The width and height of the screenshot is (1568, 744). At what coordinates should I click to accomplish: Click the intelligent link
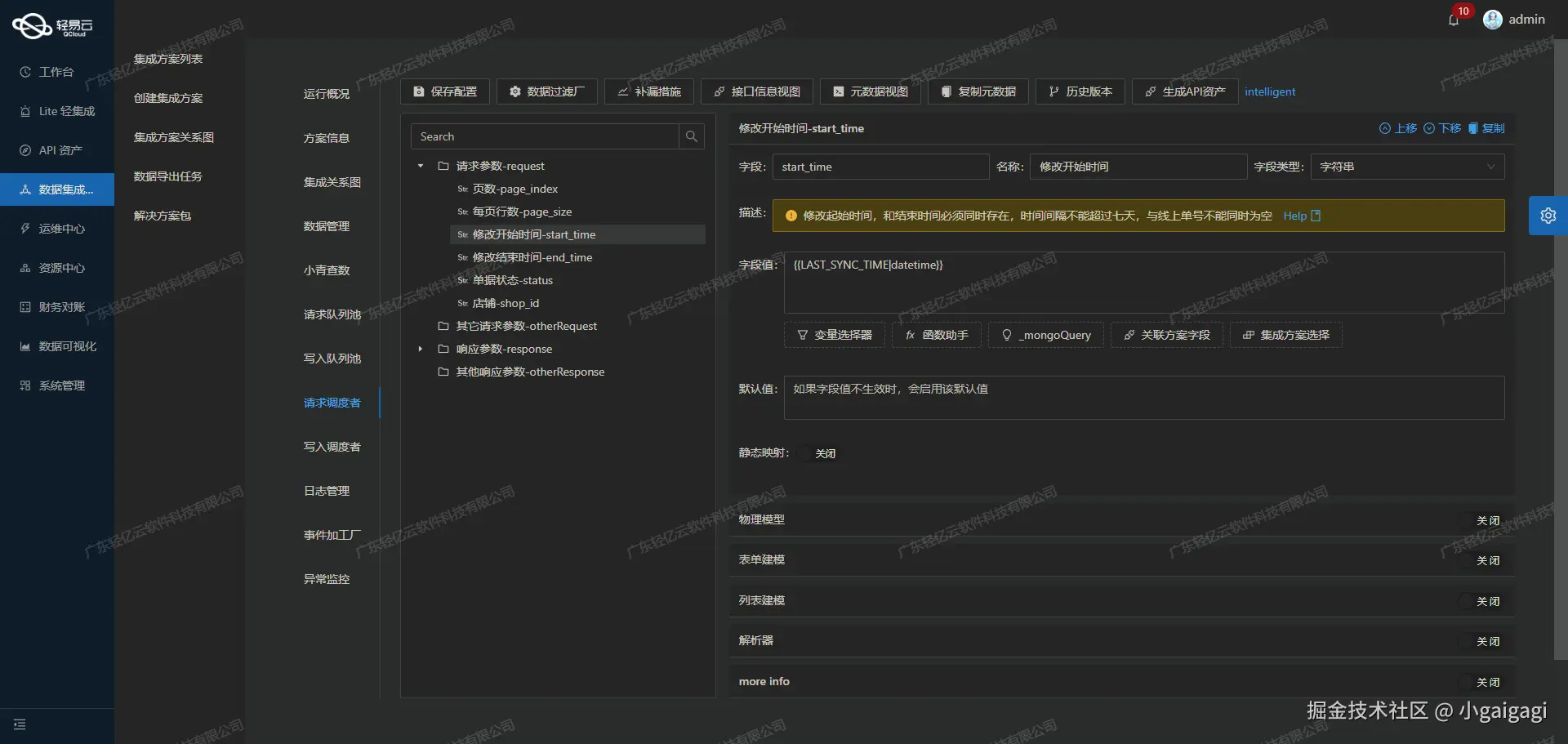pyautogui.click(x=1270, y=91)
